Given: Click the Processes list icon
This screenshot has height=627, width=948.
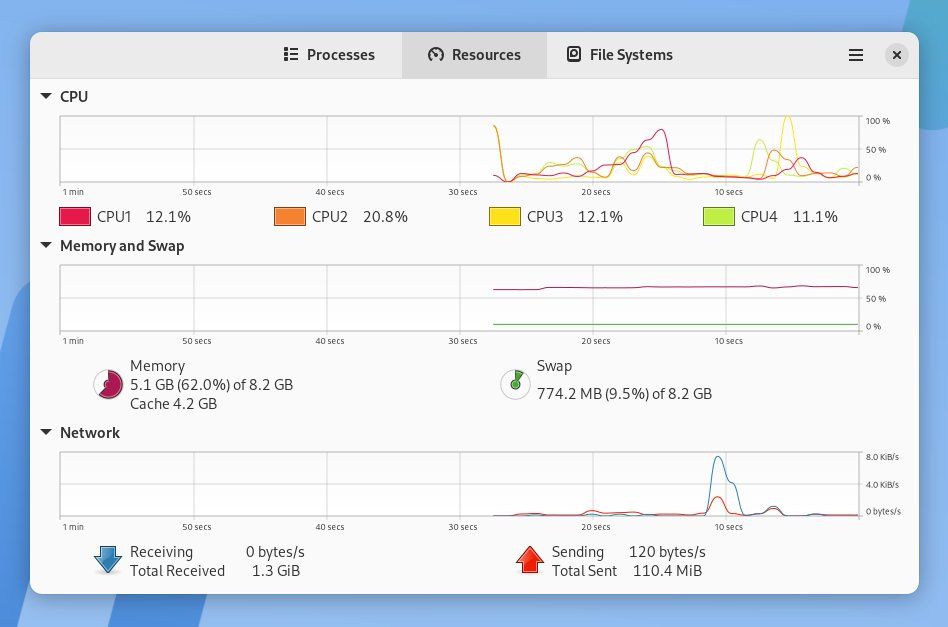Looking at the screenshot, I should [x=290, y=55].
